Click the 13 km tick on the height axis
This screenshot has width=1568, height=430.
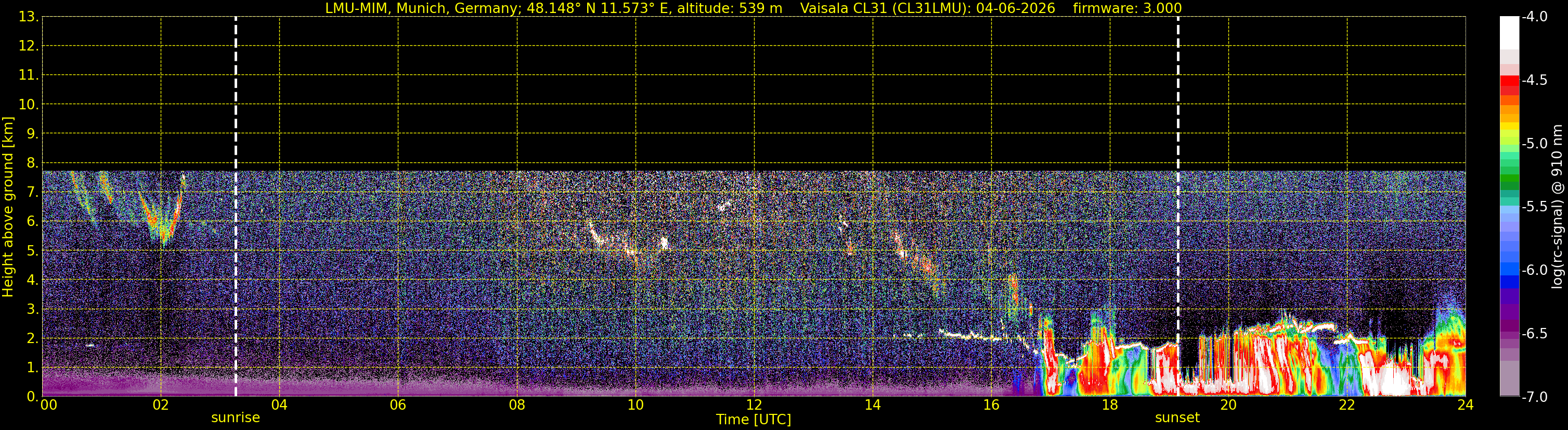(x=28, y=17)
